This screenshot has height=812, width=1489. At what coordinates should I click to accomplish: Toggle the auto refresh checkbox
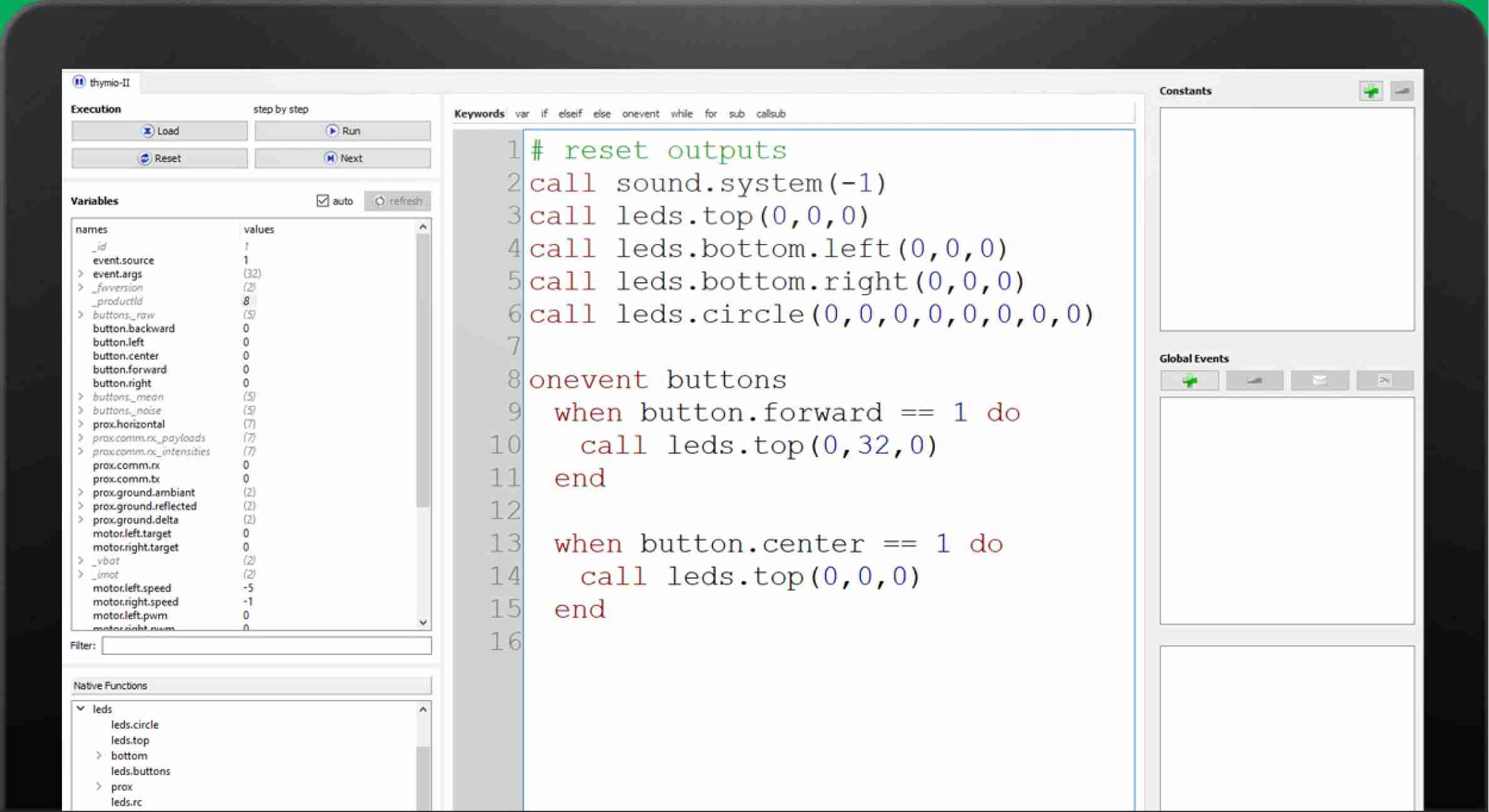[323, 201]
